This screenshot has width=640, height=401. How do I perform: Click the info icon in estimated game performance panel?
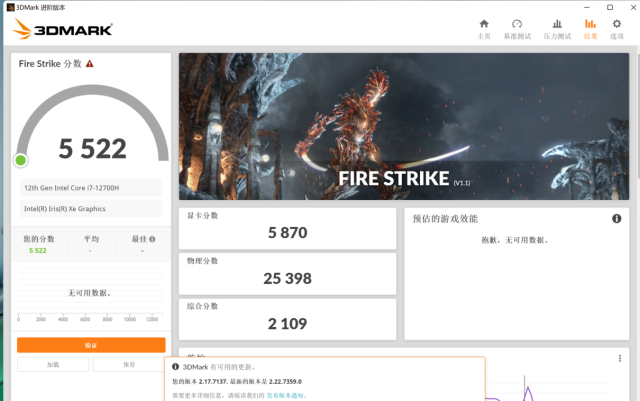click(616, 218)
